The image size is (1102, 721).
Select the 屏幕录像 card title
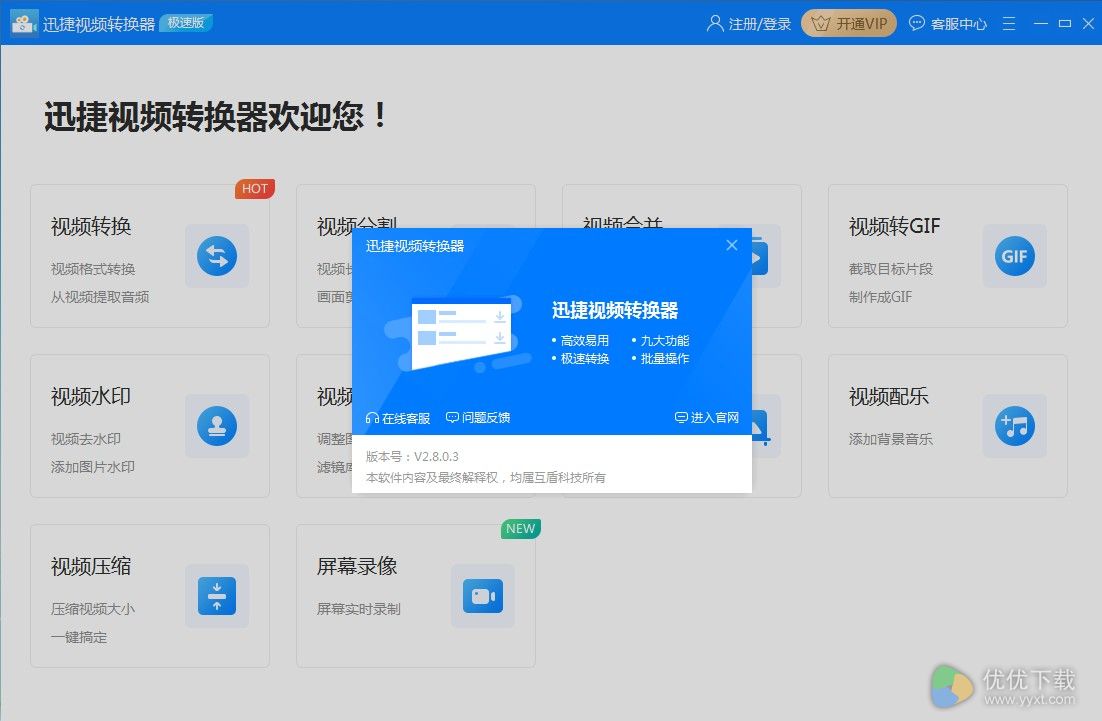click(x=357, y=566)
